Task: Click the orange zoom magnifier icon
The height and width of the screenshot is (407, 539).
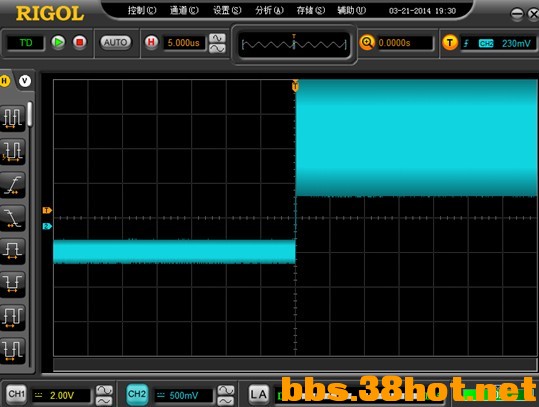Action: pyautogui.click(x=367, y=43)
